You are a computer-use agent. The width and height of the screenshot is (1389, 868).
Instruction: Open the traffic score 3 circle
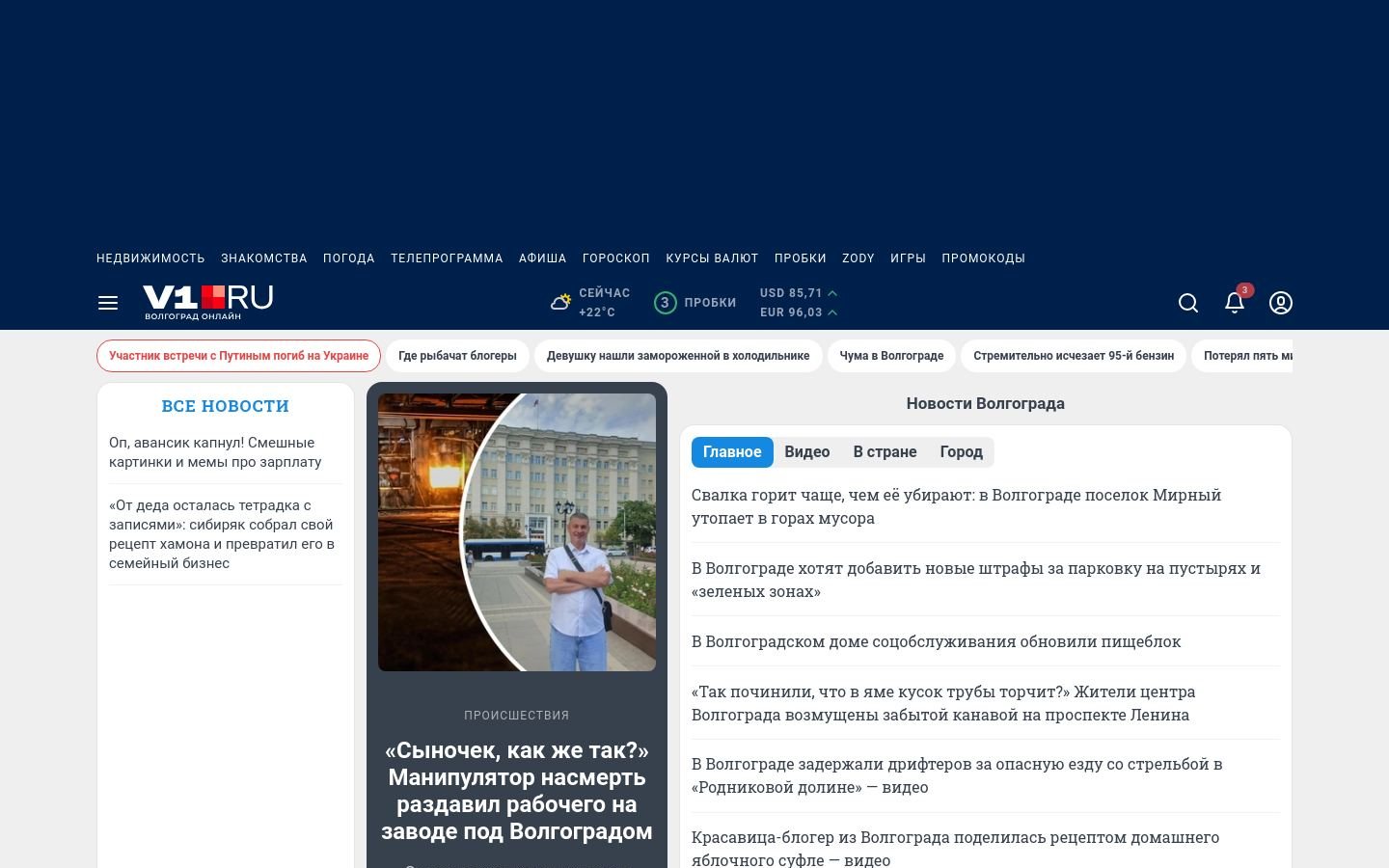coord(665,303)
